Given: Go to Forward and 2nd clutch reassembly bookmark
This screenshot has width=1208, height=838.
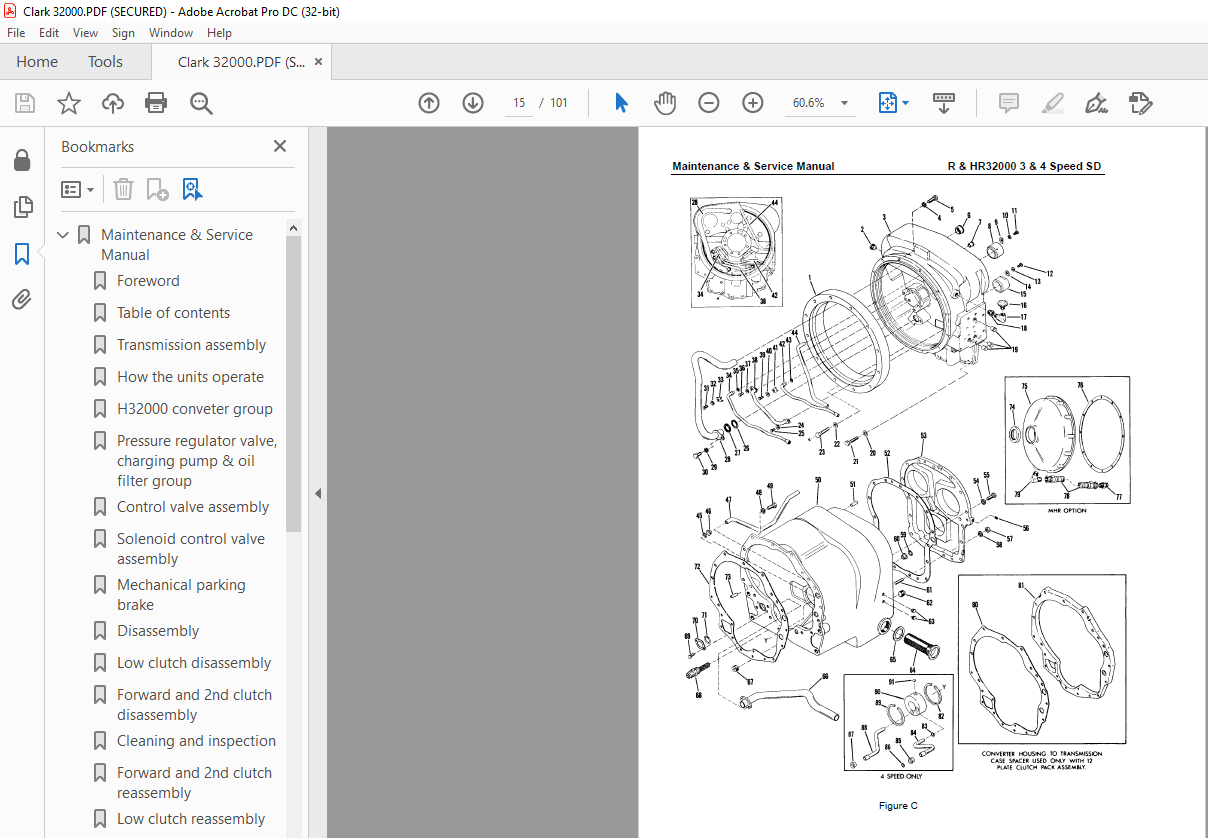Looking at the screenshot, I should pos(194,783).
